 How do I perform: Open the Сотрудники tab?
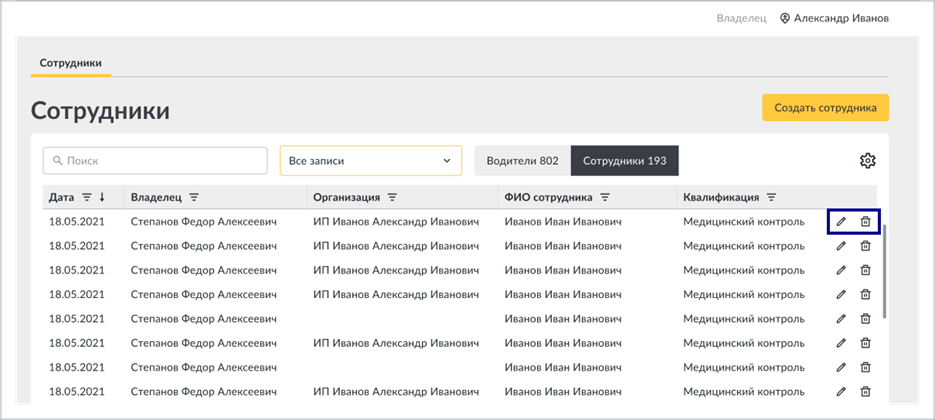(x=70, y=63)
